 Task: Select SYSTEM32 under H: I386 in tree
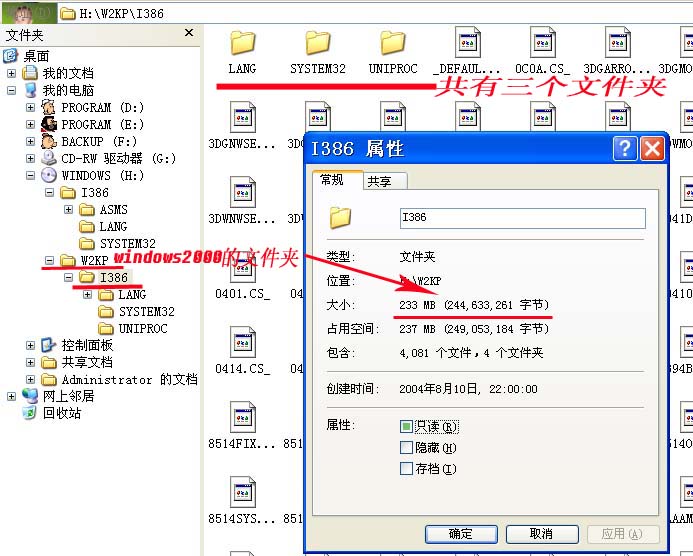(x=128, y=244)
